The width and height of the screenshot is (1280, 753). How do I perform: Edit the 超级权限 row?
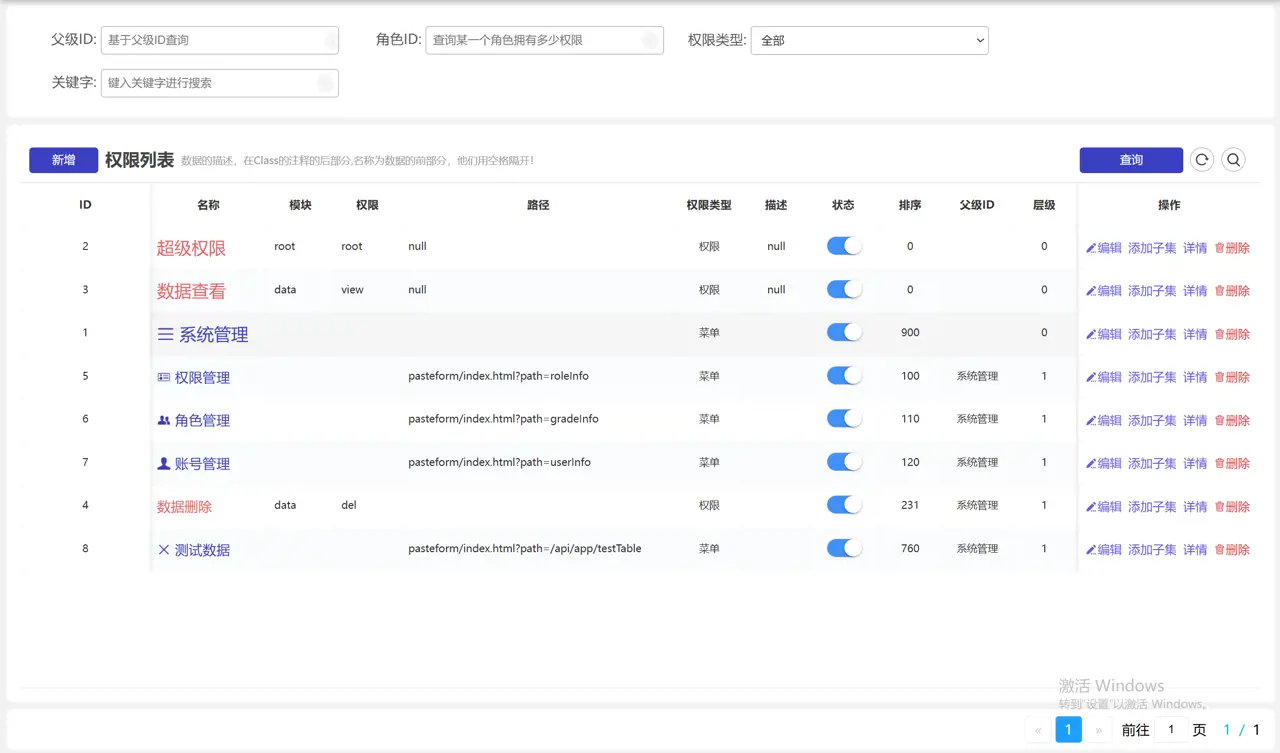[1104, 248]
